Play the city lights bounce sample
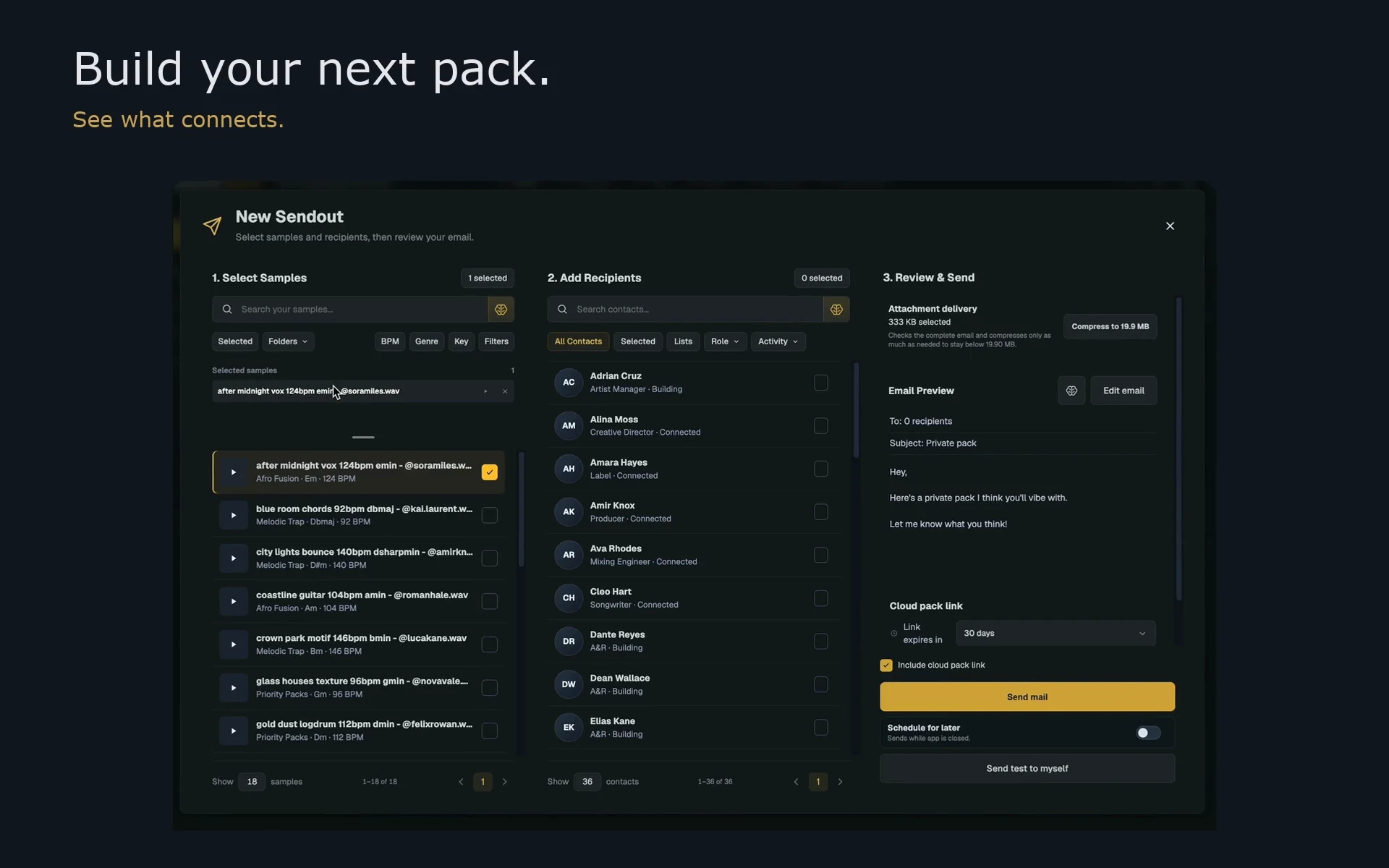The width and height of the screenshot is (1389, 868). 233,558
